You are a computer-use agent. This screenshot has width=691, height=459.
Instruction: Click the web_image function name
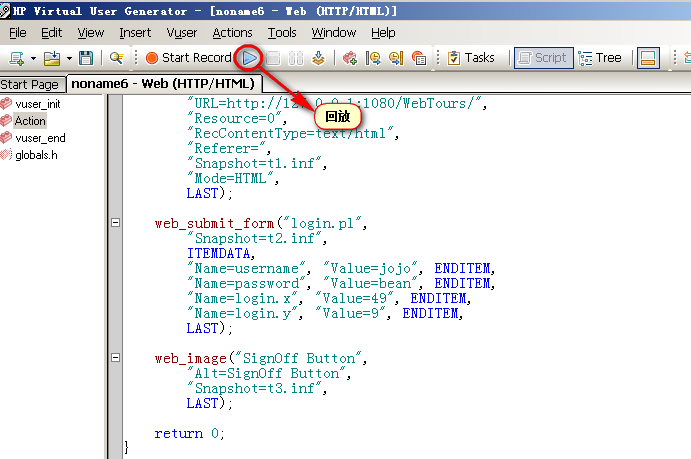click(x=190, y=358)
